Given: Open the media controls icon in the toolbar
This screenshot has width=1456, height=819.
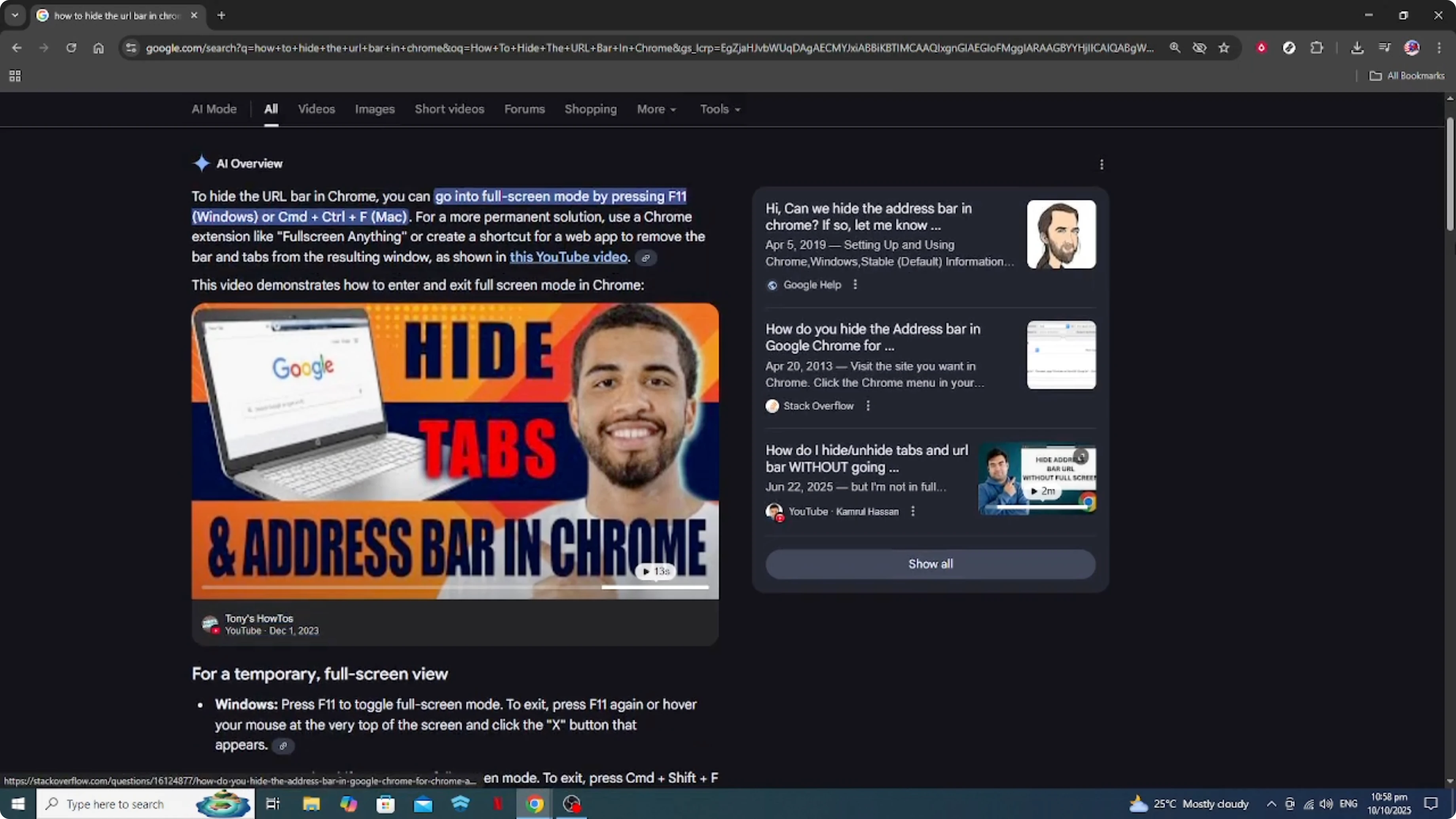Looking at the screenshot, I should (x=1385, y=48).
